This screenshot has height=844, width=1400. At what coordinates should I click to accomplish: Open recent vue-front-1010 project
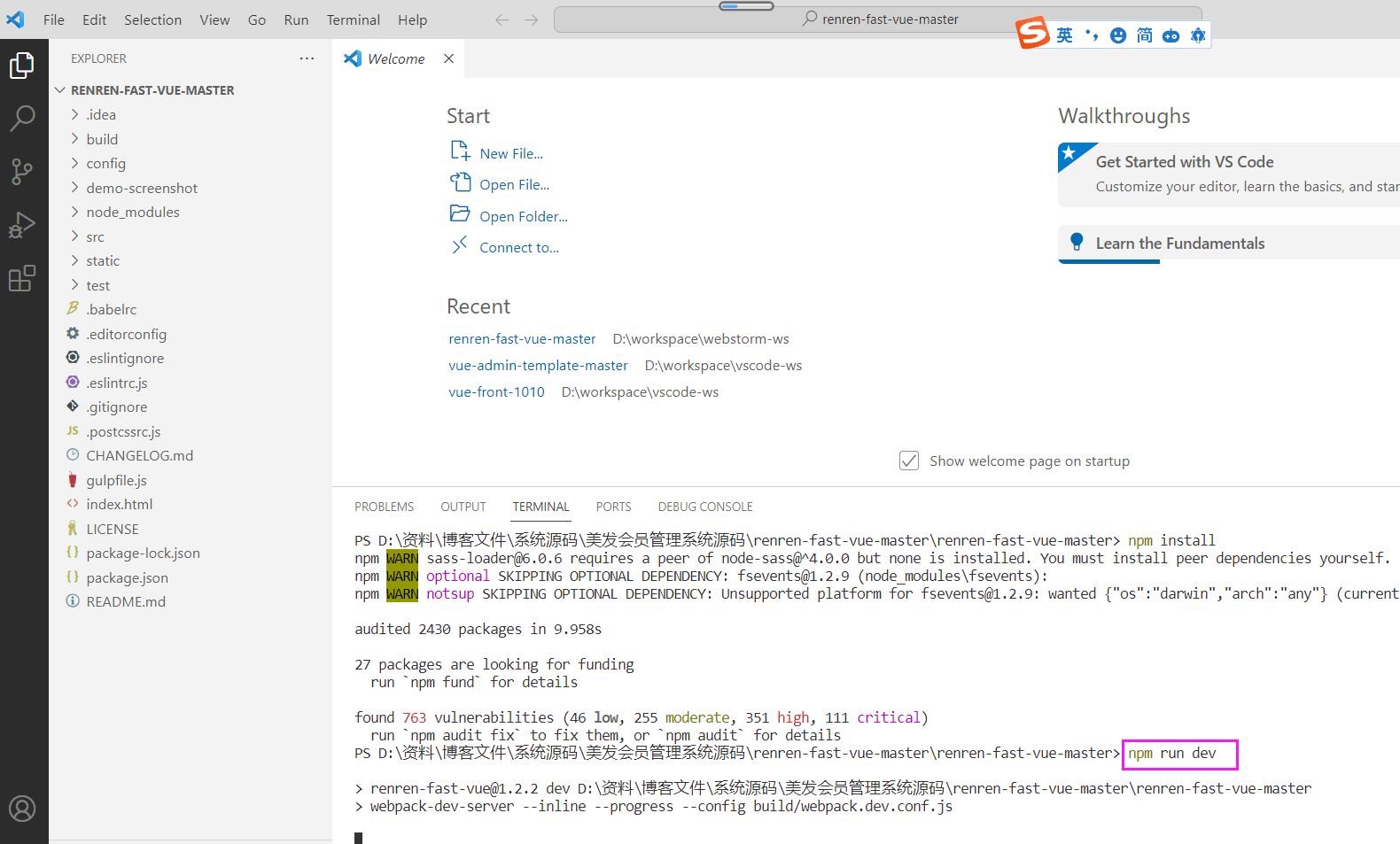point(496,391)
